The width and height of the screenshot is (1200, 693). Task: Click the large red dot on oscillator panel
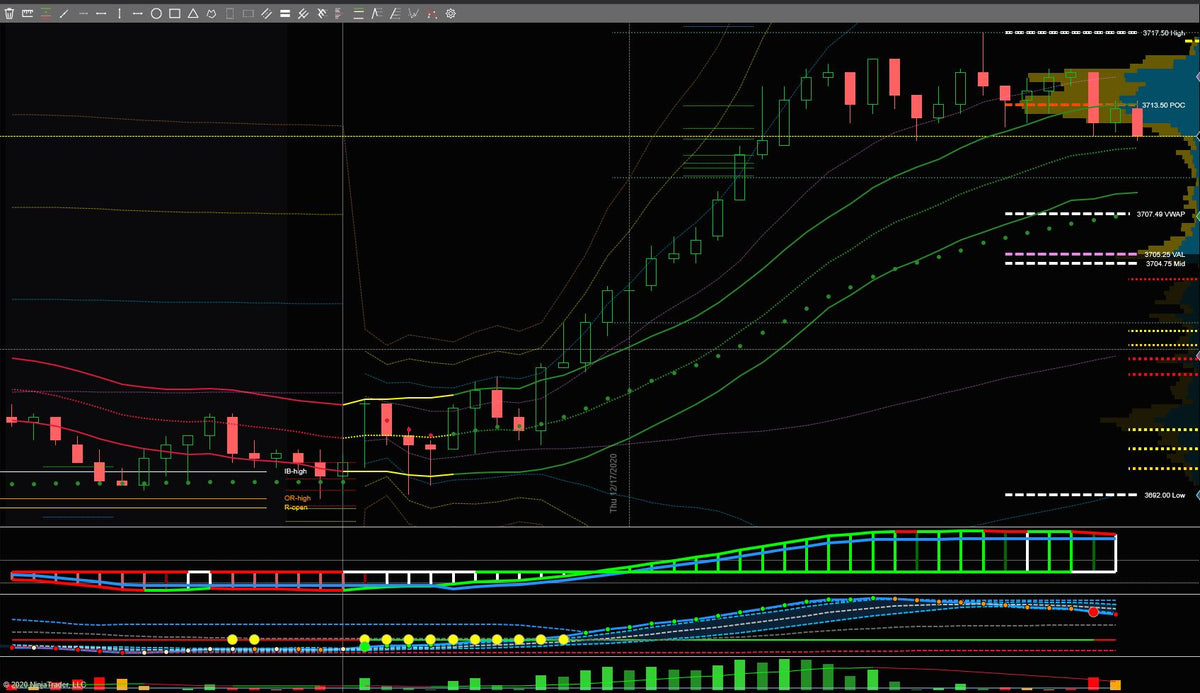(x=1094, y=611)
